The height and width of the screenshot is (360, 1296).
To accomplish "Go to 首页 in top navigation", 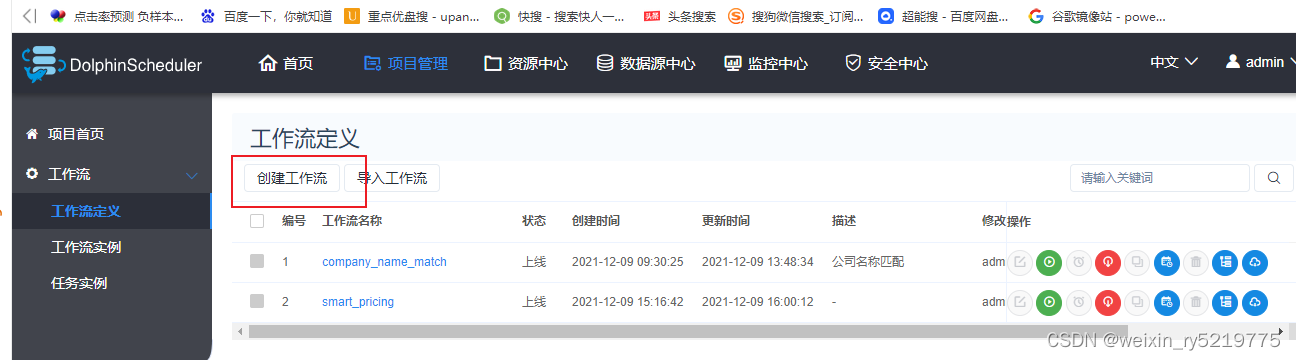I will pyautogui.click(x=286, y=63).
